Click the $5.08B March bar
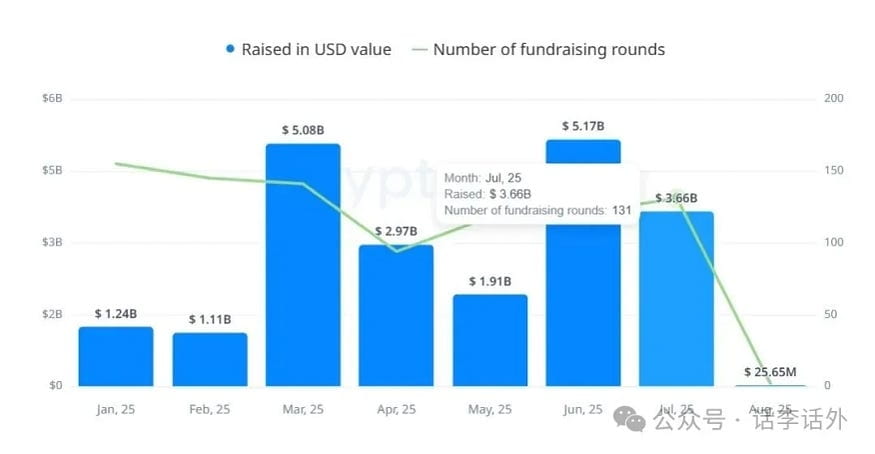The width and height of the screenshot is (875, 454). pos(303,265)
